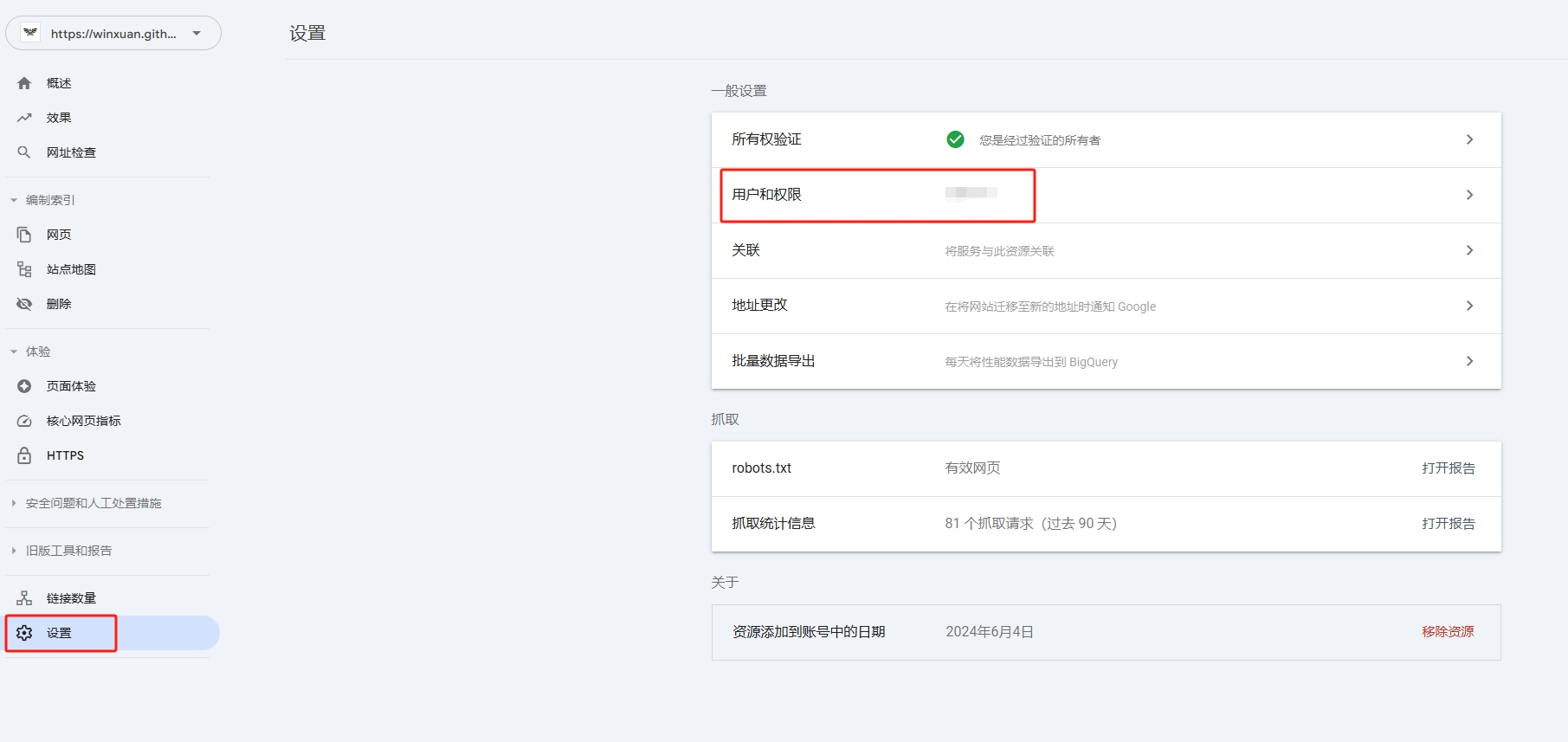
Task: Click the padlock icon beside HTTPS
Action: [x=24, y=455]
